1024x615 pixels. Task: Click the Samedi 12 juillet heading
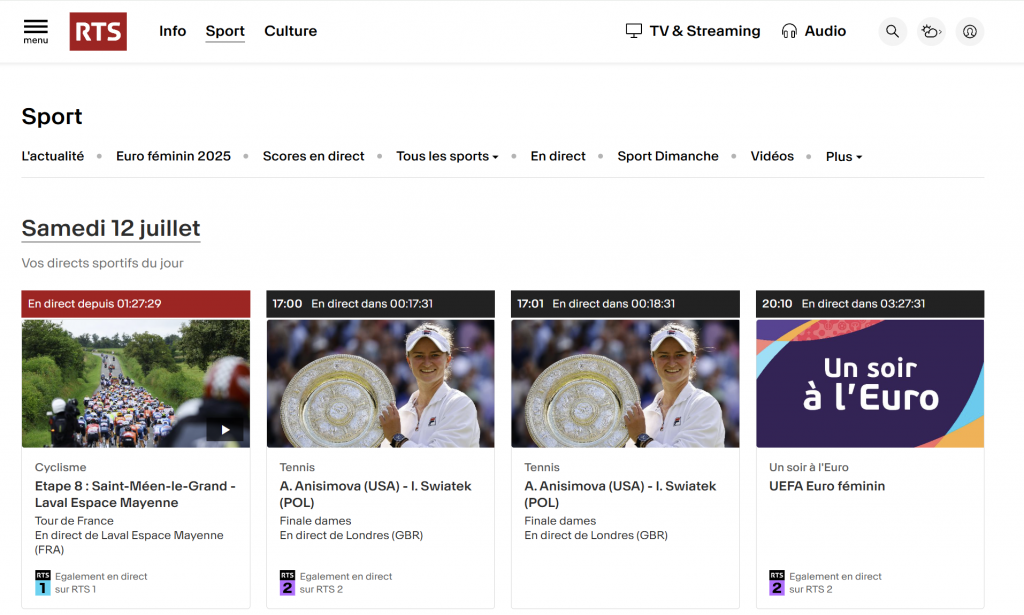click(111, 229)
